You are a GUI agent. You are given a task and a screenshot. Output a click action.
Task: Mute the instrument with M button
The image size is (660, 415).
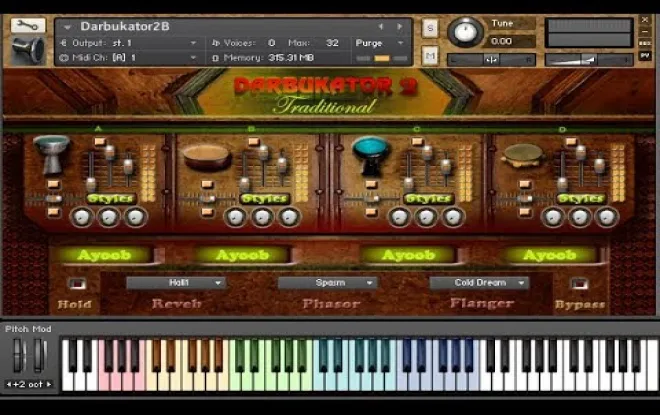click(x=430, y=56)
